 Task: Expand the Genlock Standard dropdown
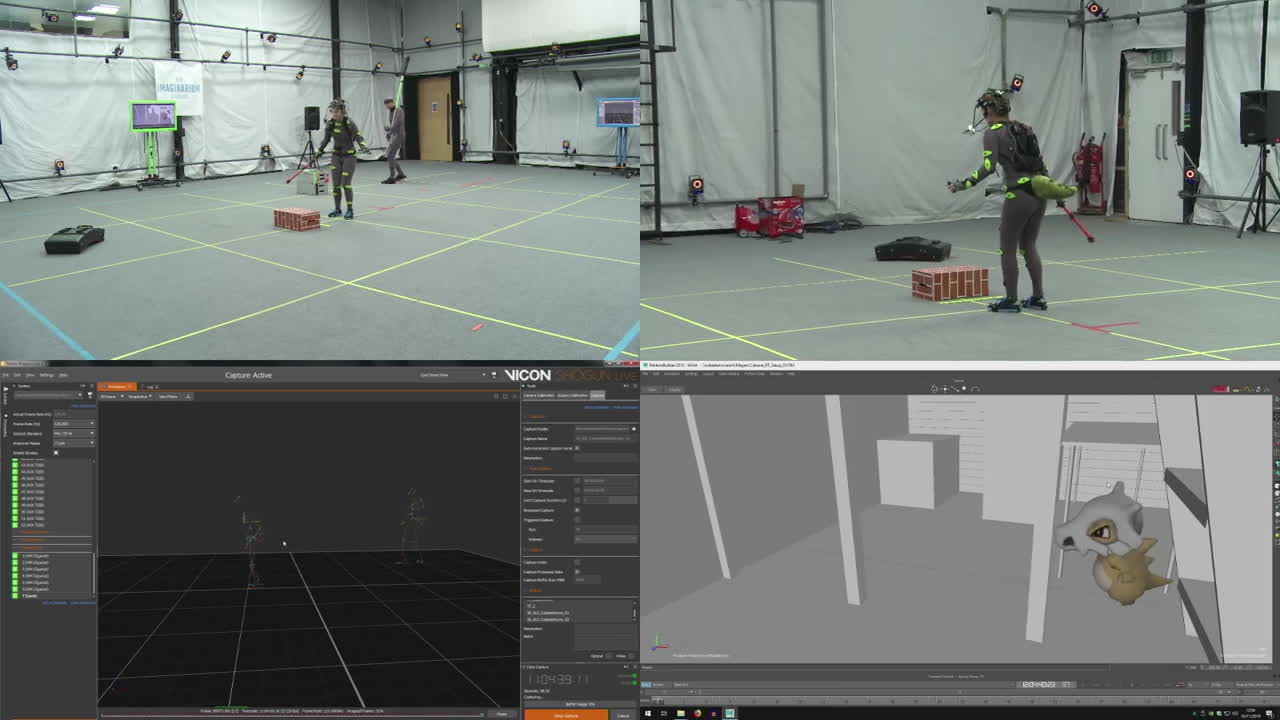[74, 433]
